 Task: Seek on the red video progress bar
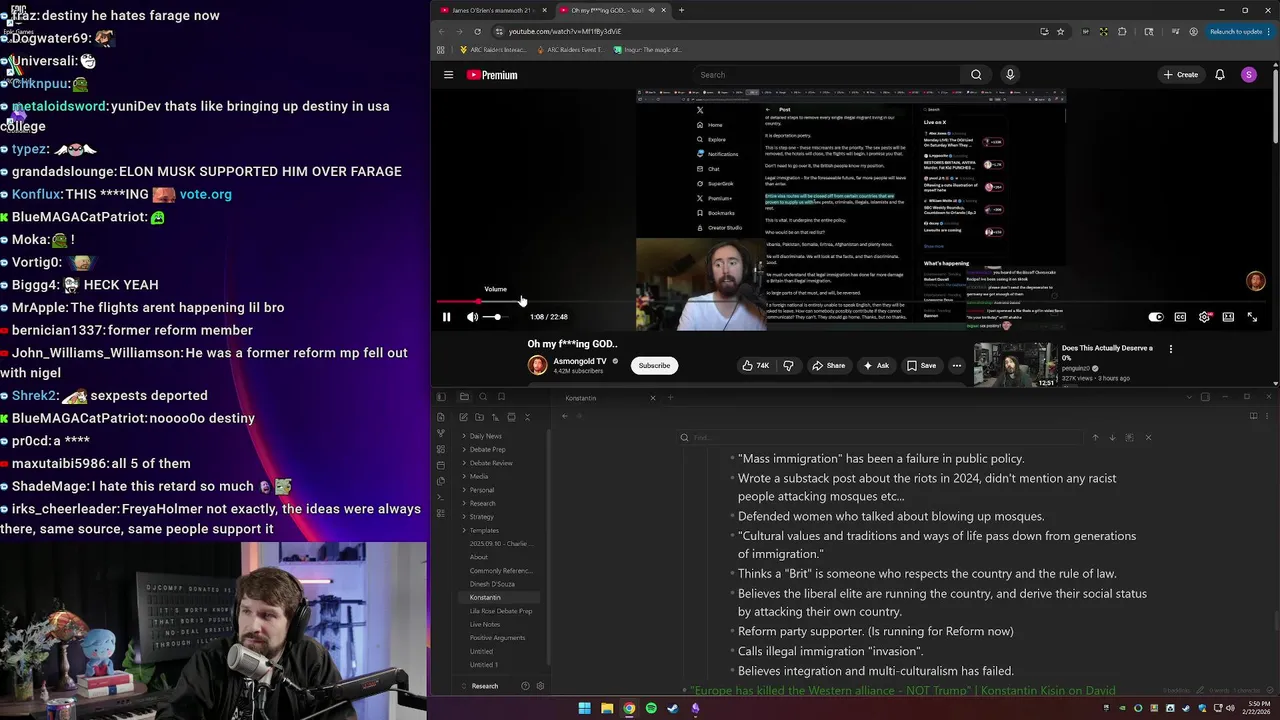(850, 300)
